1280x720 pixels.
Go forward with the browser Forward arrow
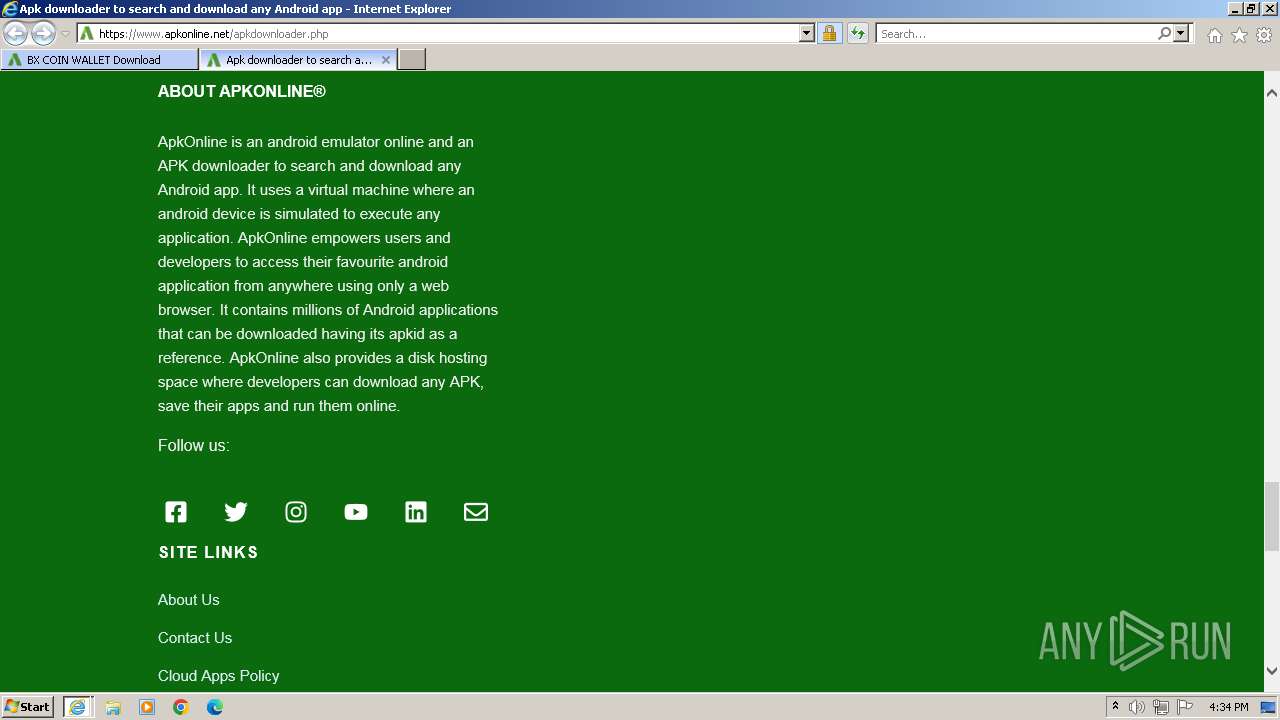pyautogui.click(x=43, y=33)
